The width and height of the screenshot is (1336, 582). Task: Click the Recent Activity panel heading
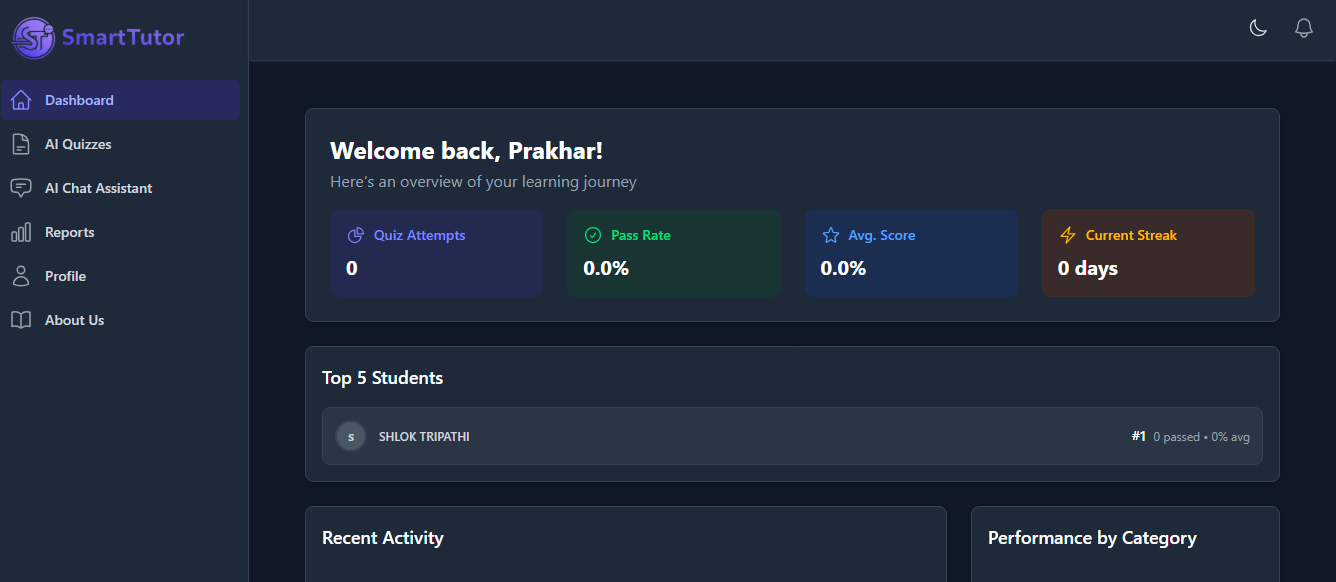pyautogui.click(x=383, y=538)
